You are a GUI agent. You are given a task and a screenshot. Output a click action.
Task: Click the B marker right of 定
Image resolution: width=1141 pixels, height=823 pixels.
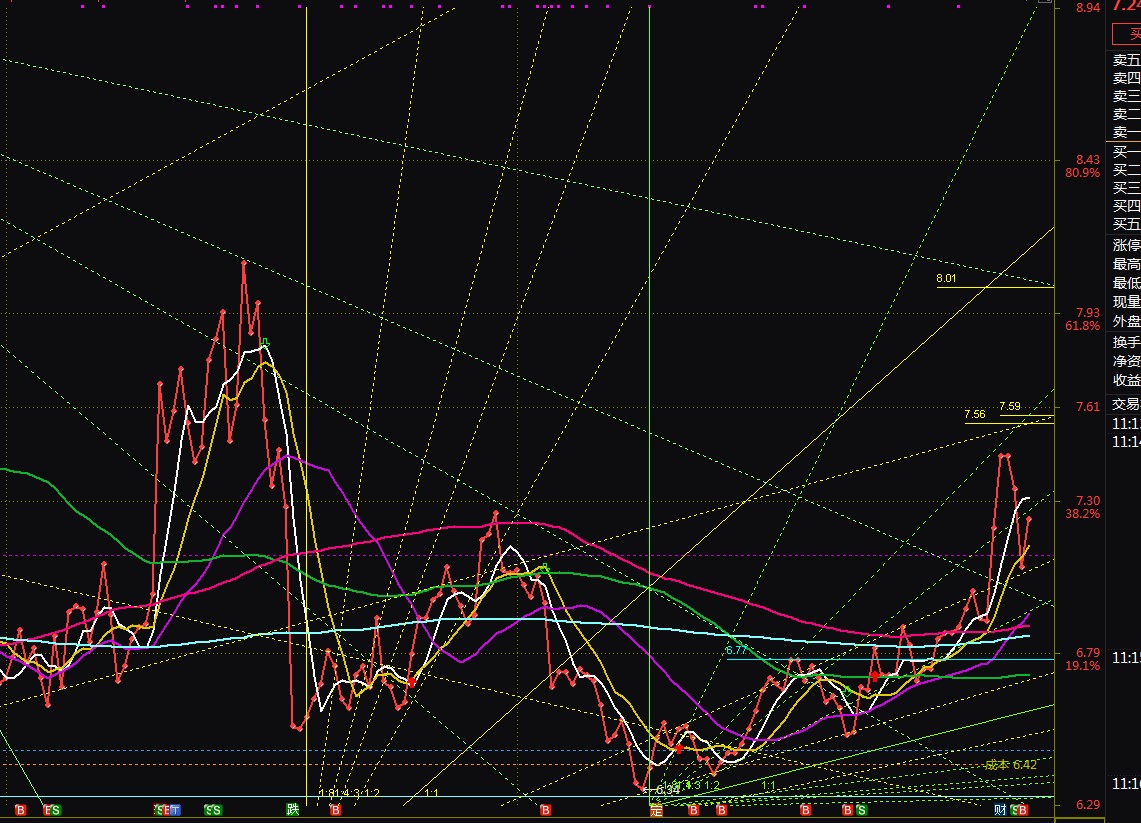pyautogui.click(x=693, y=810)
